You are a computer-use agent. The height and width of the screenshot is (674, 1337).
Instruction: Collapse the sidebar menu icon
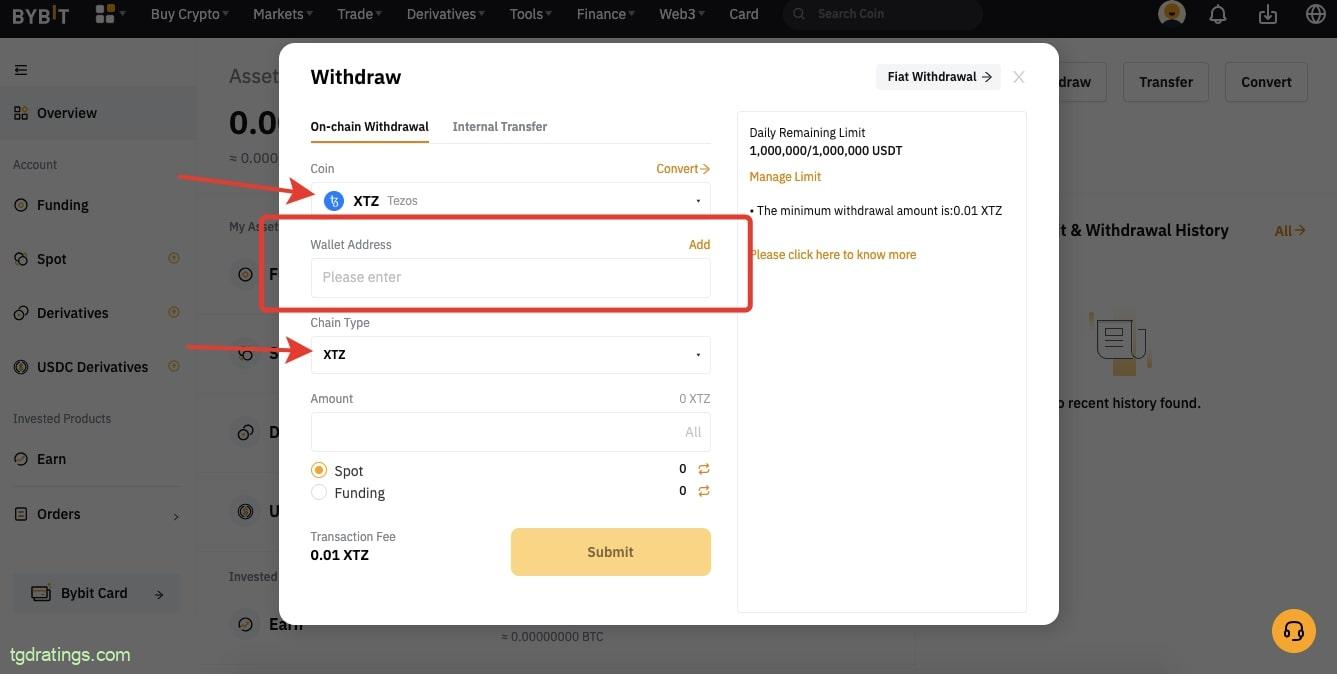tap(21, 70)
